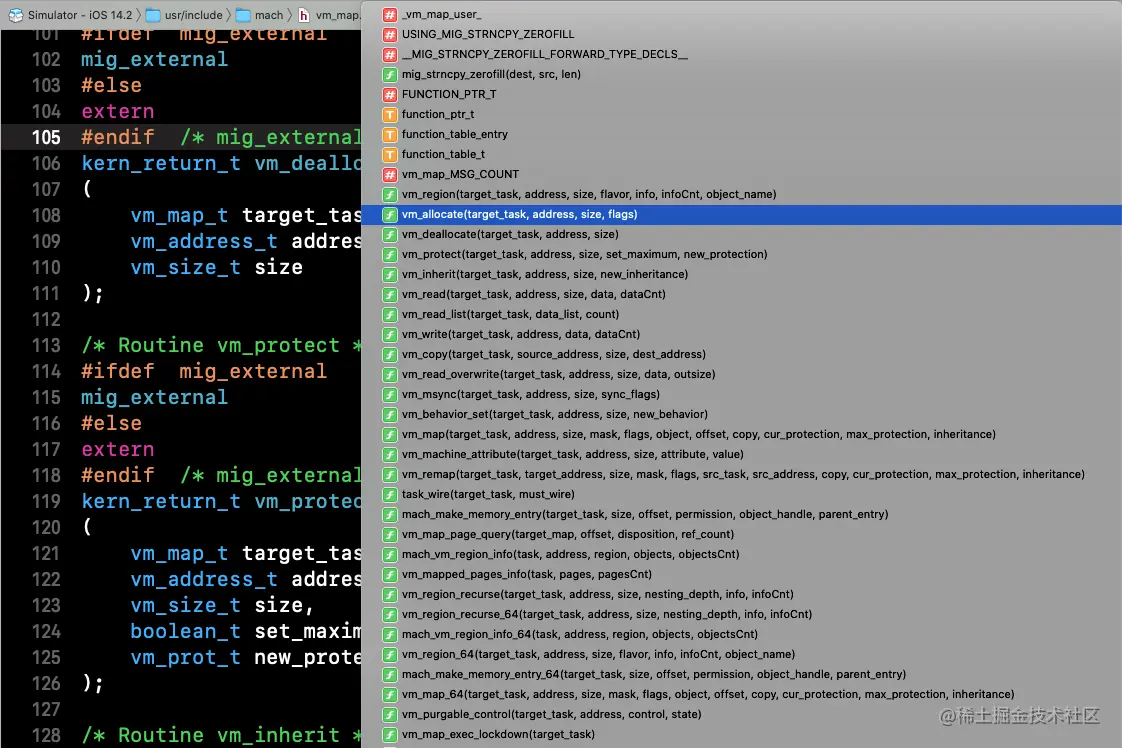This screenshot has height=748, width=1122.
Task: Click the macro icon beside USING_MIG_STRNCPY_ZEROFILL
Action: click(390, 34)
